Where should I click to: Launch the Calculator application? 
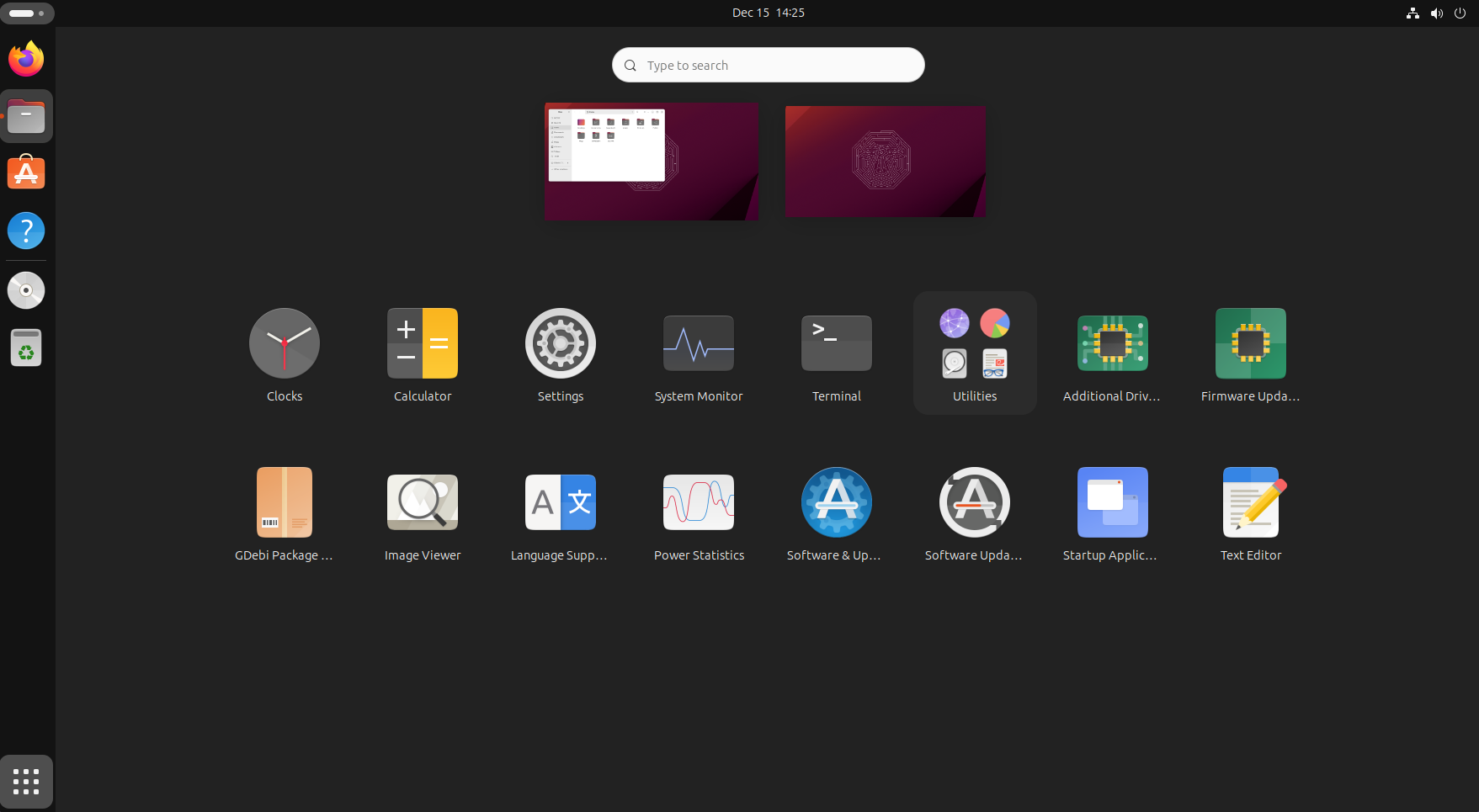(423, 343)
